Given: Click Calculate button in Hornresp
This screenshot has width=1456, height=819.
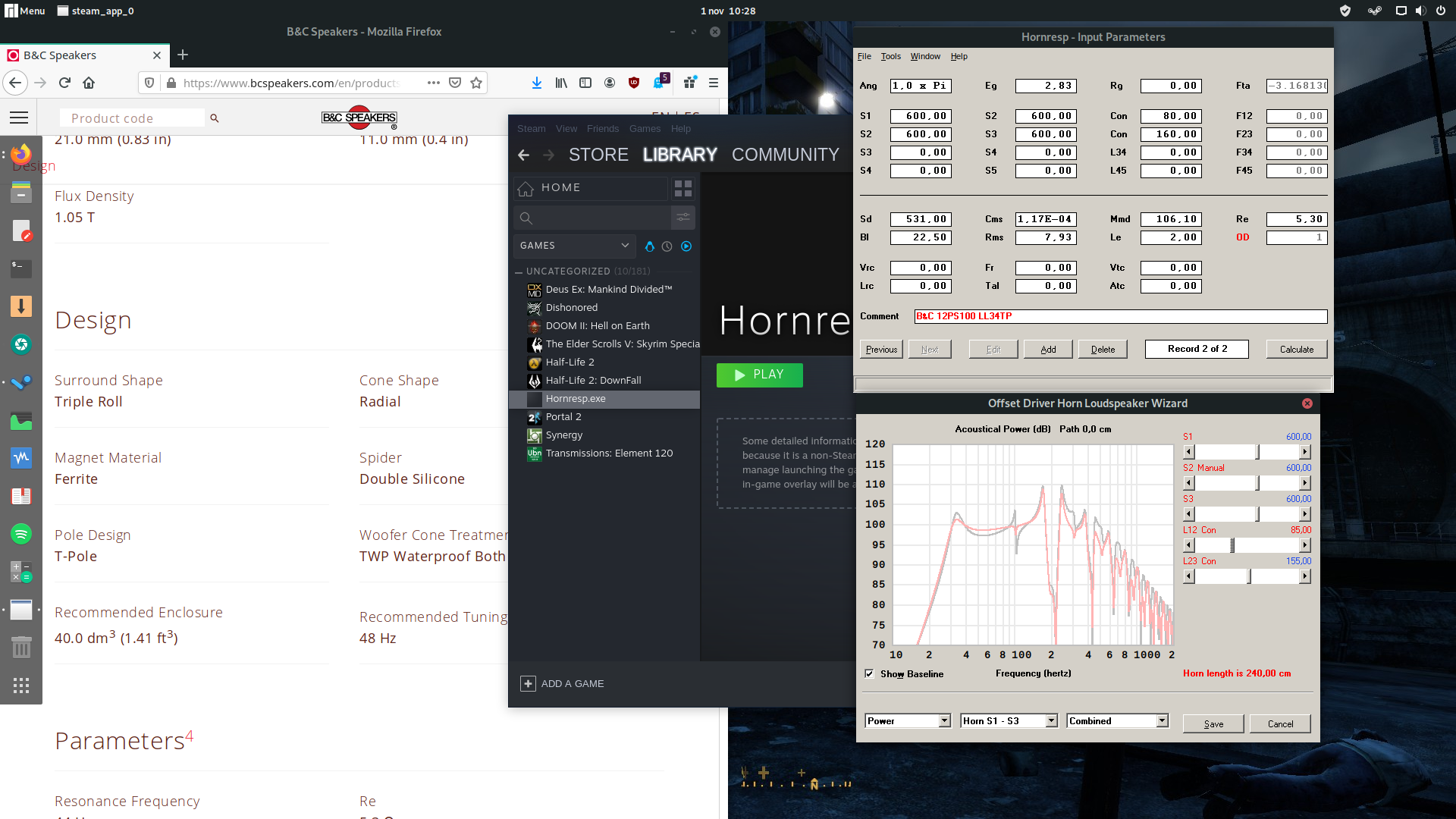Looking at the screenshot, I should point(1296,350).
